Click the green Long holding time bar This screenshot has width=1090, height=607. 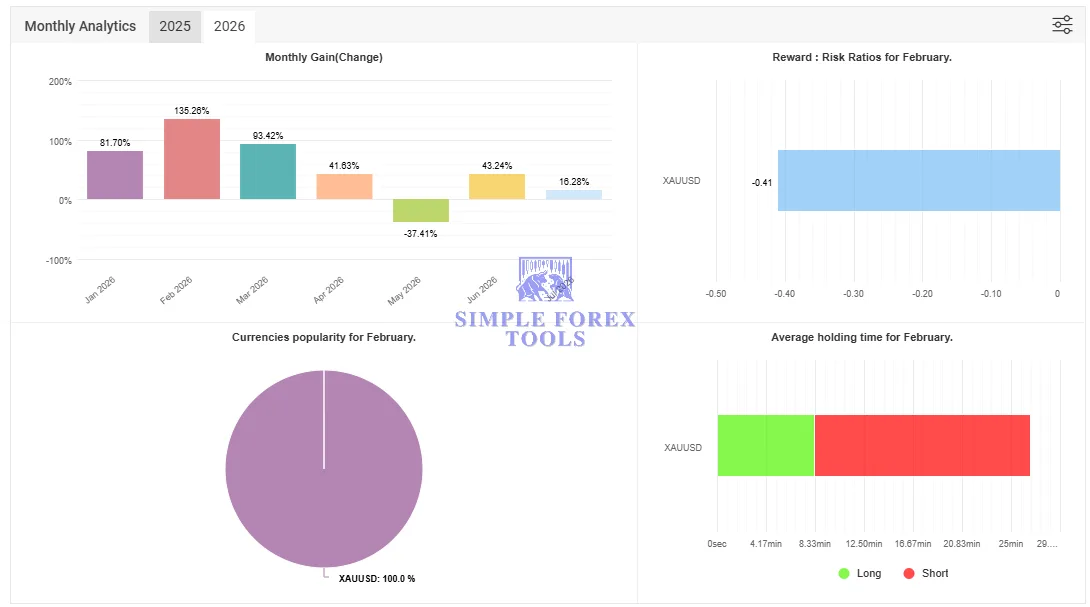pos(765,446)
